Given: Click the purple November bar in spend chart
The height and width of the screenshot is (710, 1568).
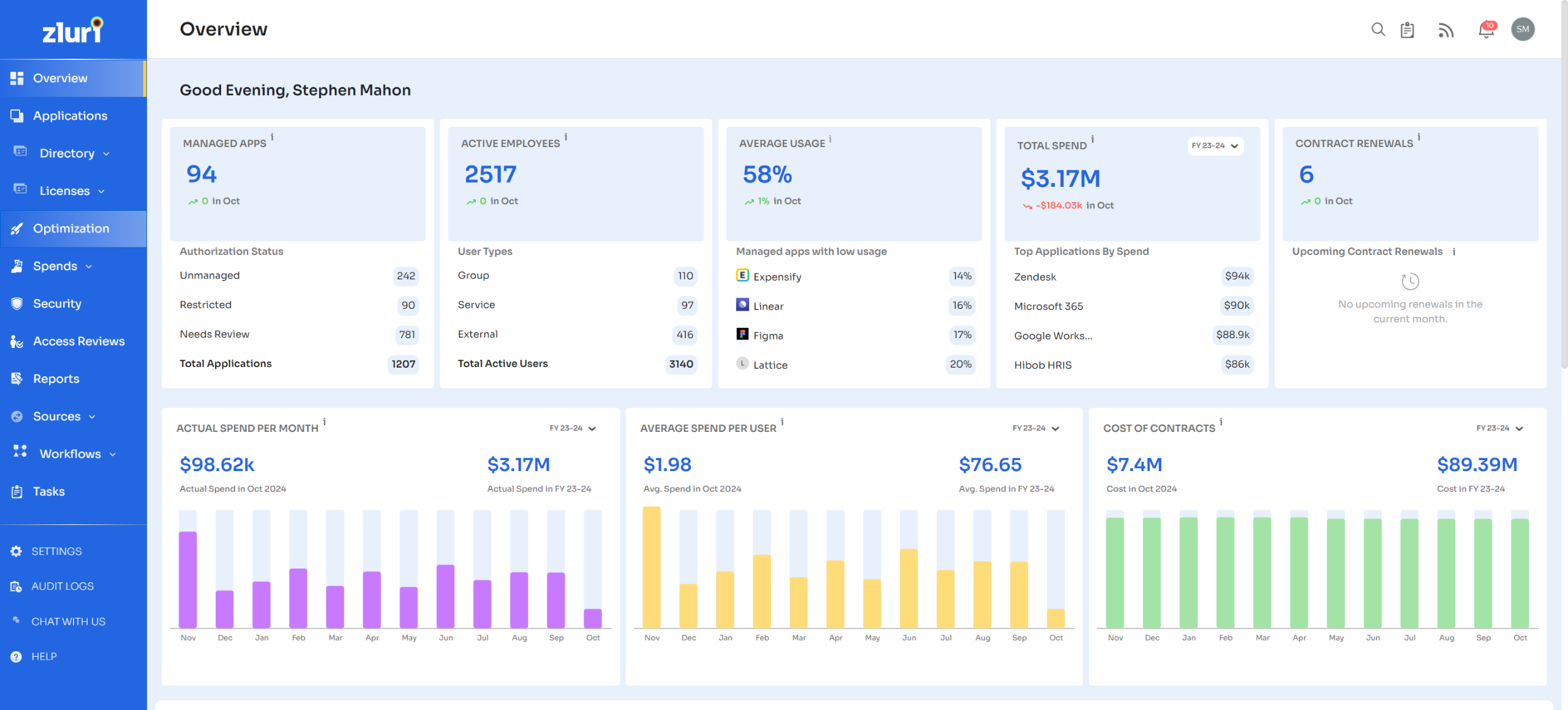Looking at the screenshot, I should (x=188, y=579).
